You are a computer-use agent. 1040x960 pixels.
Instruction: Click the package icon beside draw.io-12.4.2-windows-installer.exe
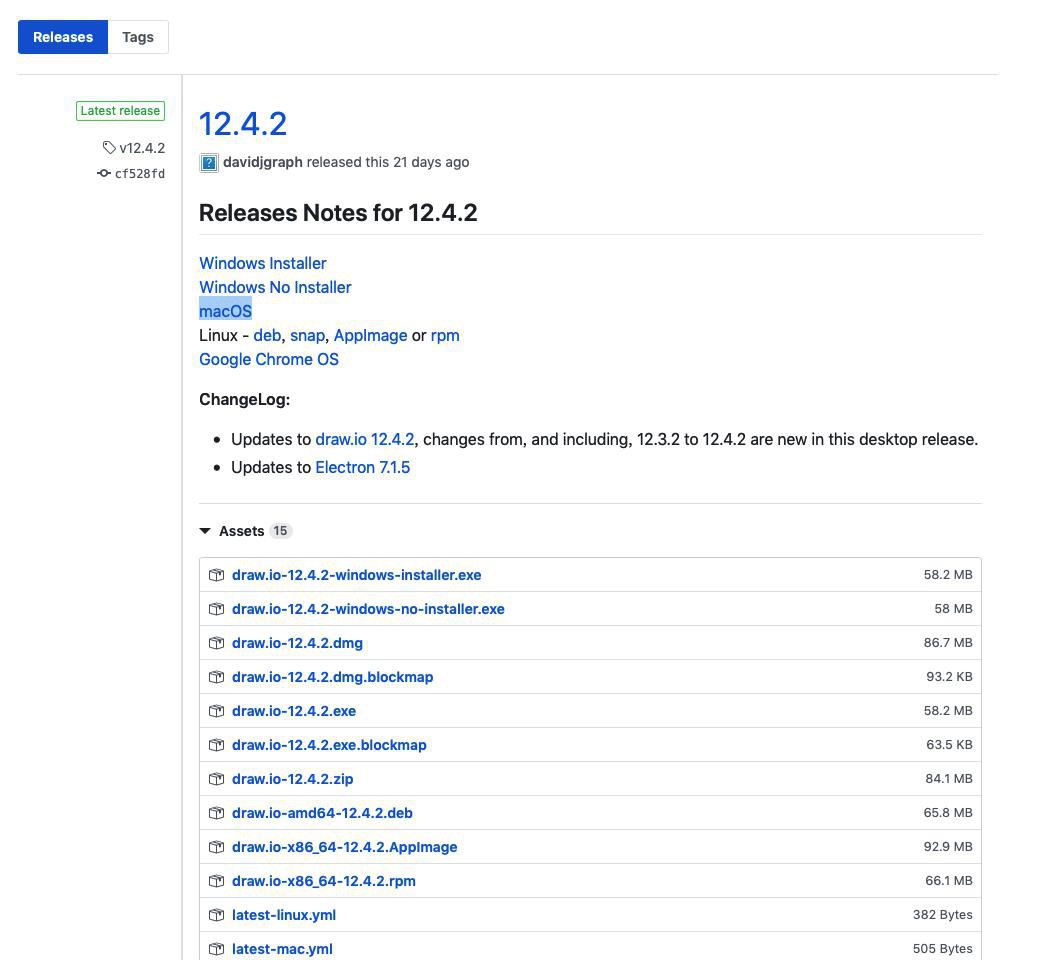point(216,575)
